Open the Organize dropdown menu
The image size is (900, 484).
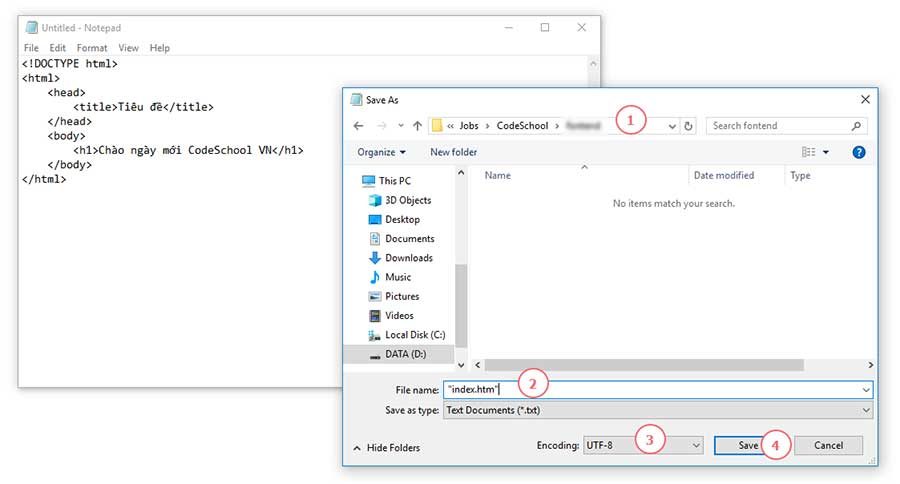[381, 152]
